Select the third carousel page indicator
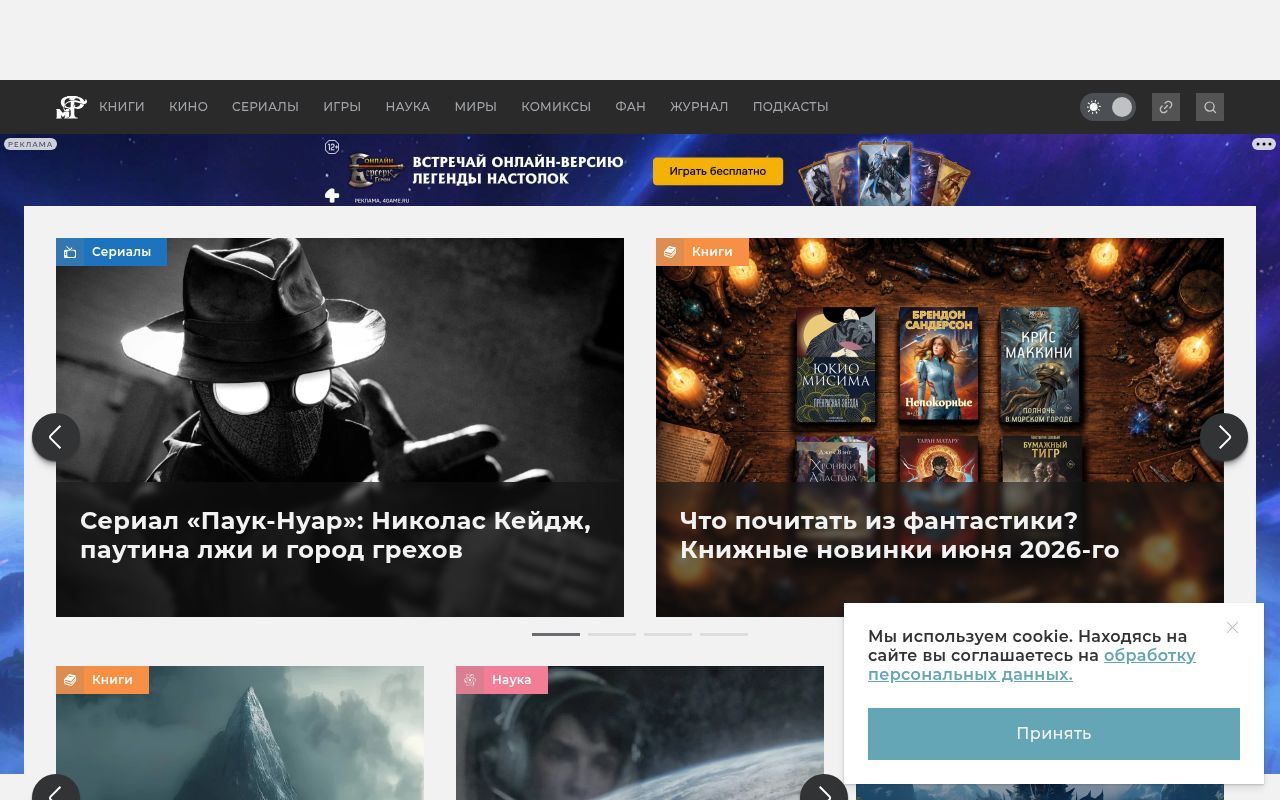The width and height of the screenshot is (1280, 800). pos(668,634)
